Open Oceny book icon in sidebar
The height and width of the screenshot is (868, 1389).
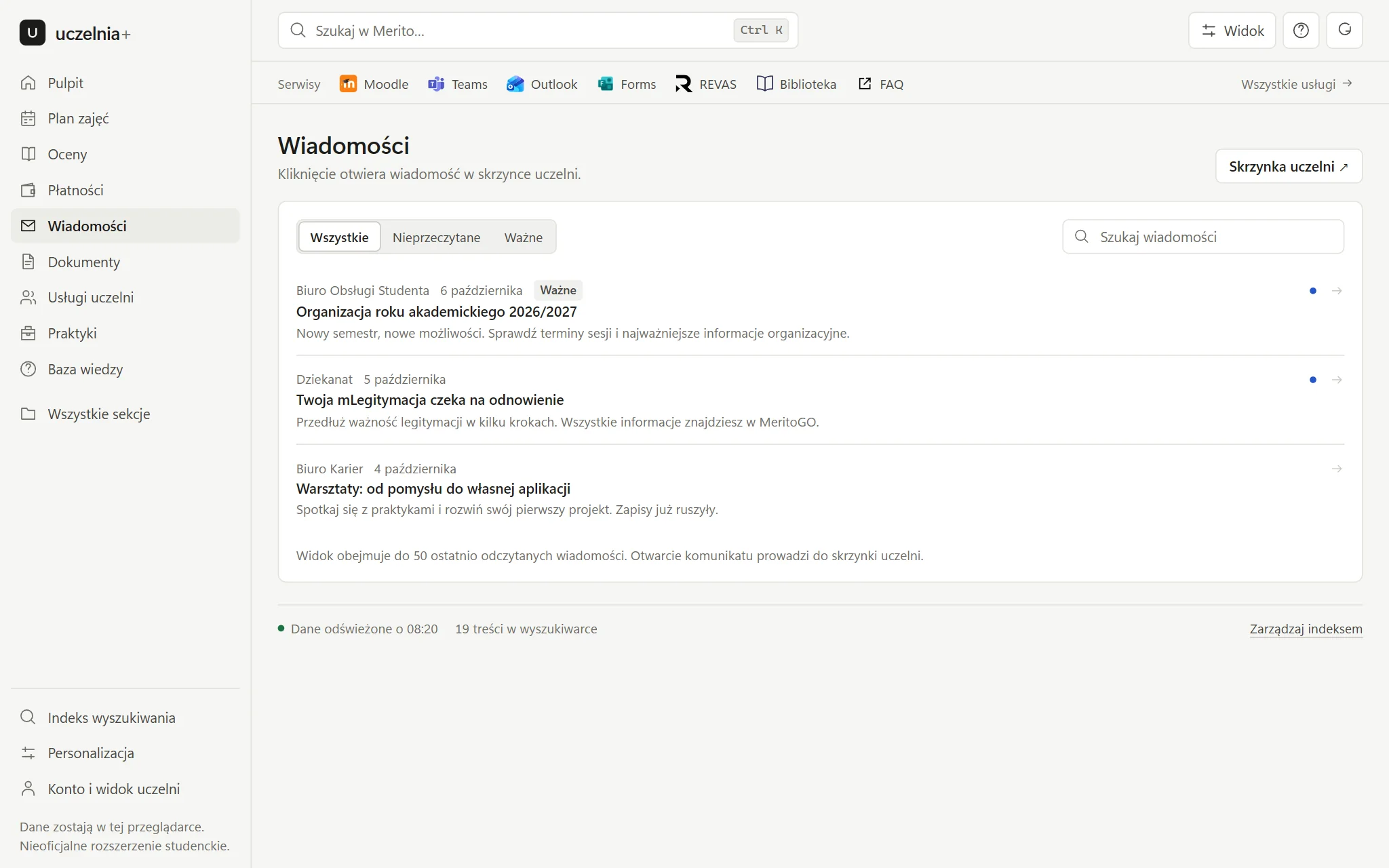(x=28, y=154)
